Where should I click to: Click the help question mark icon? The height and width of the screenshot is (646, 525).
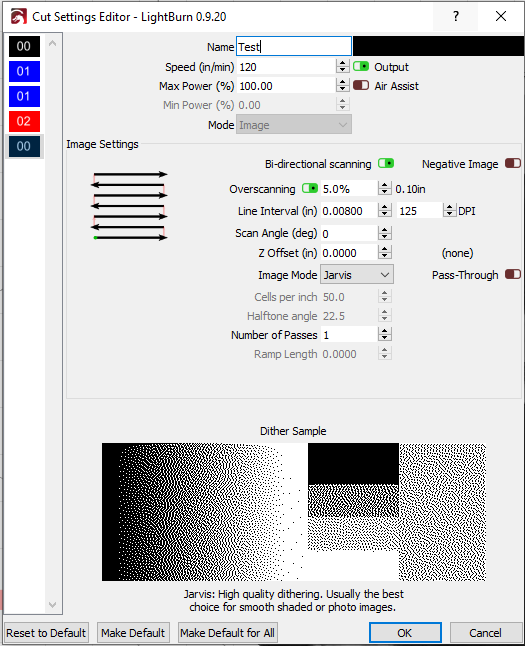point(455,16)
